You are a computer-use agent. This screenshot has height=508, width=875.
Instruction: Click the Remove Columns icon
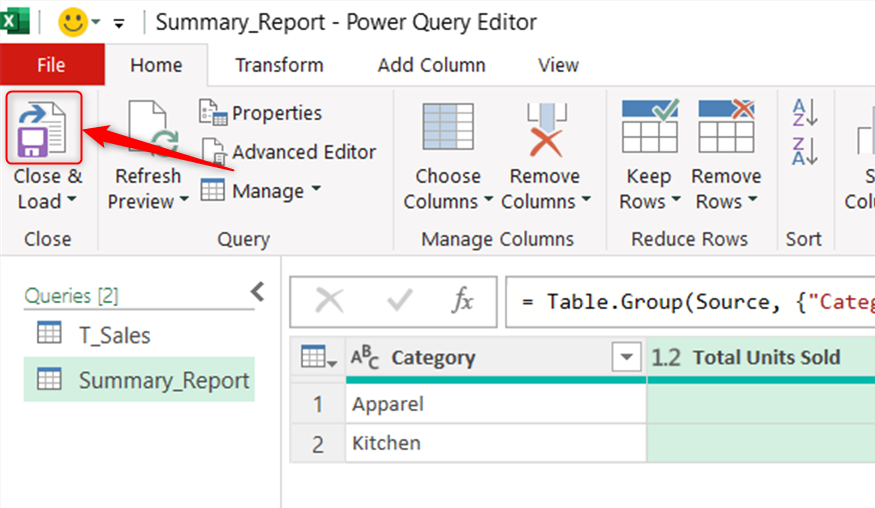tap(546, 130)
